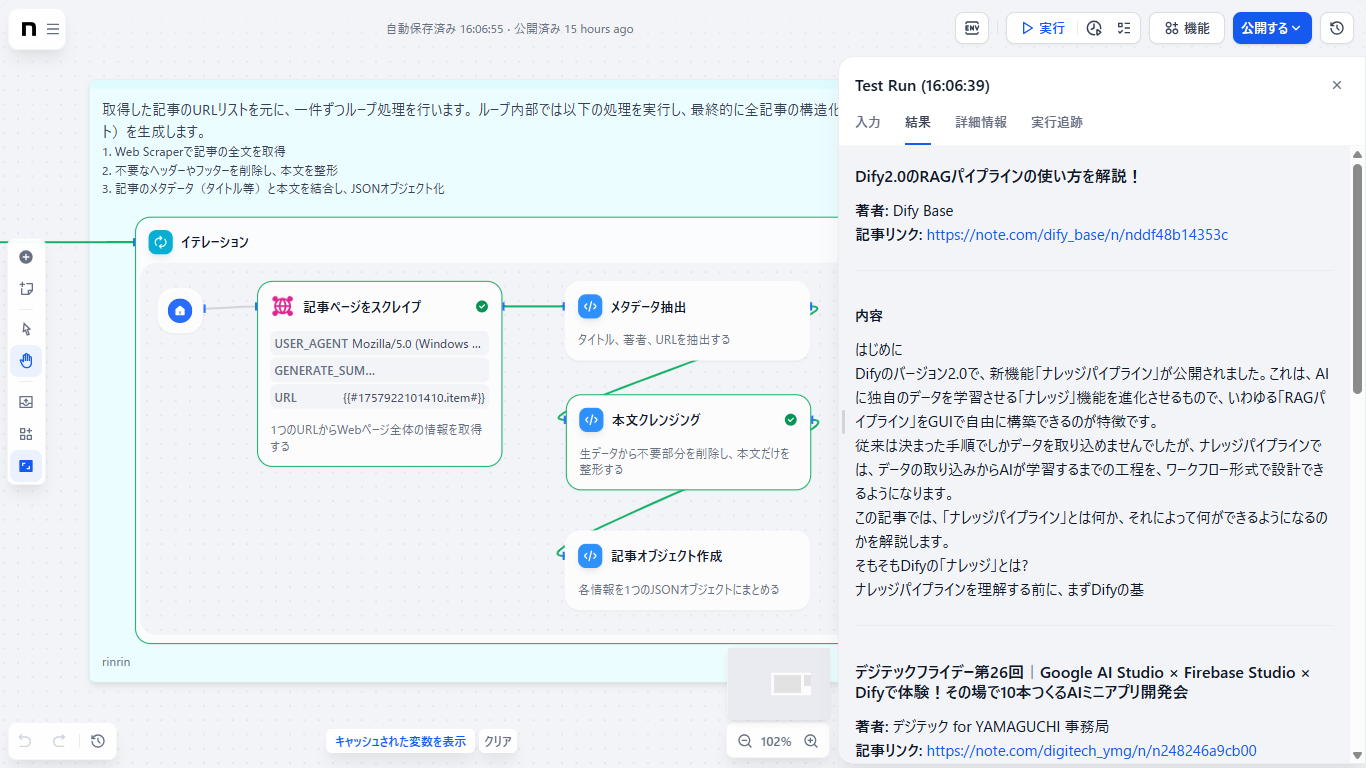The width and height of the screenshot is (1366, 768).
Task: Click the GENERATE_SUM... parameter row
Action: 380,371
